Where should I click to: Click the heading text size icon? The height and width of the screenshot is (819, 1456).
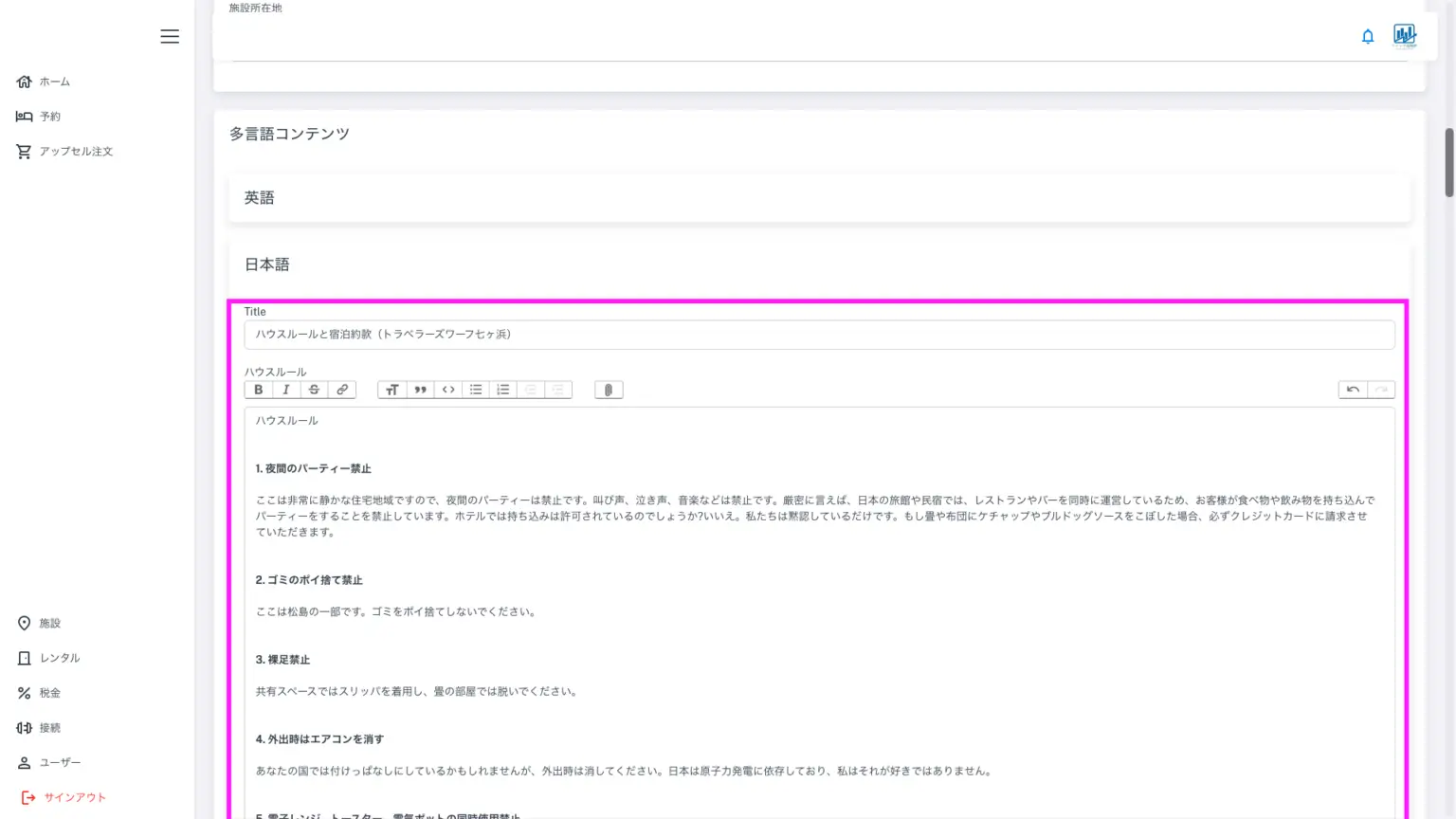click(x=391, y=390)
